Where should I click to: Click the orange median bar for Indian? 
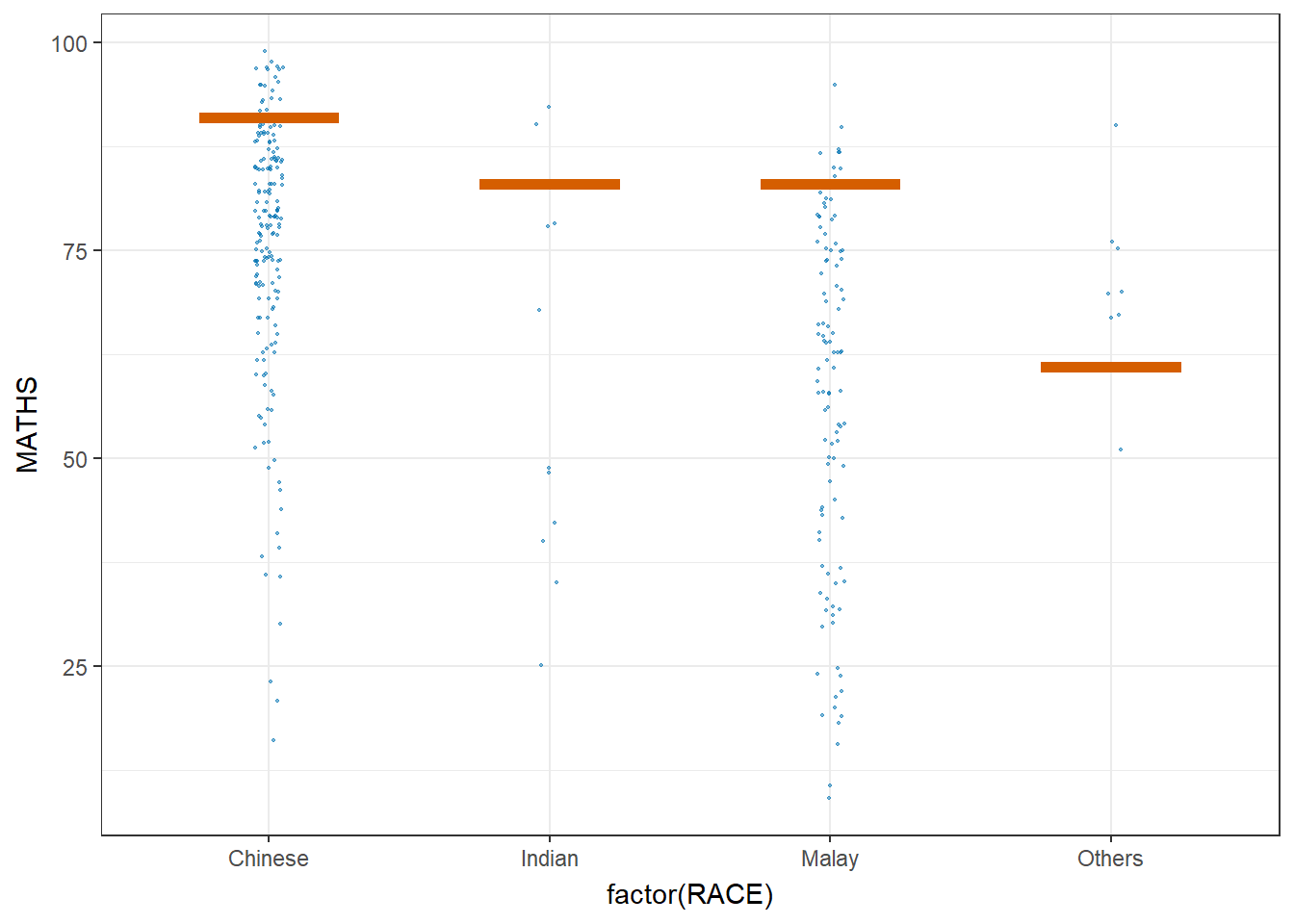549,184
